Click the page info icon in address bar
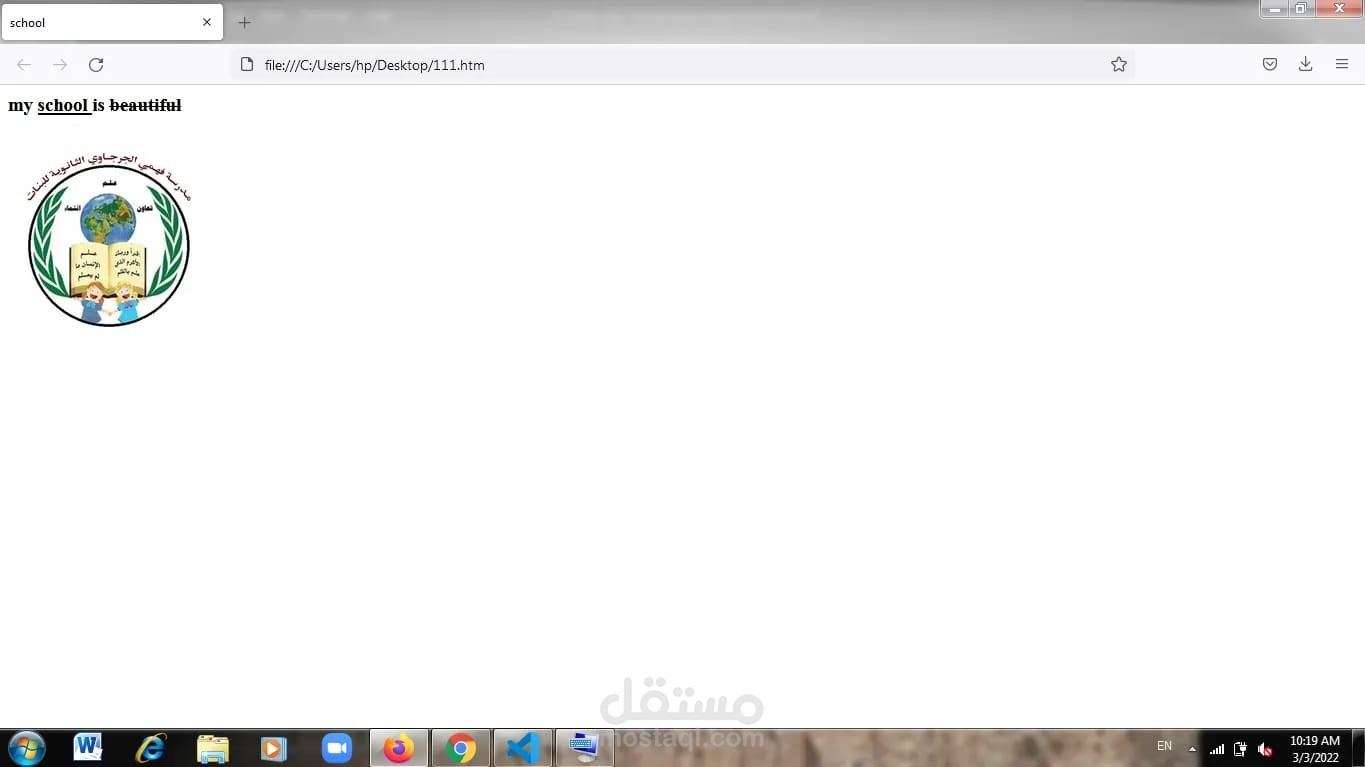This screenshot has height=767, width=1365. [247, 65]
